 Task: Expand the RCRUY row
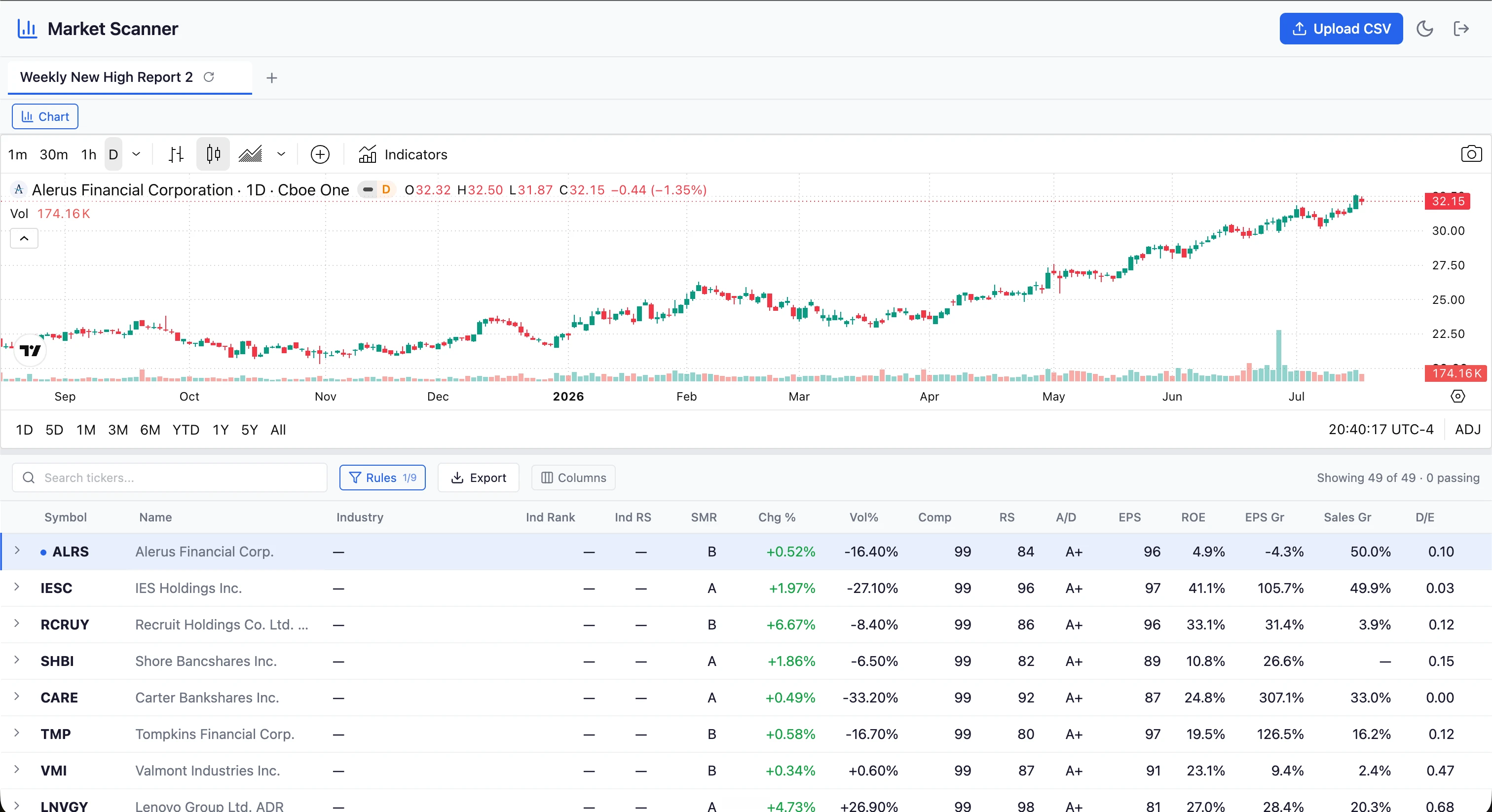[x=17, y=624]
